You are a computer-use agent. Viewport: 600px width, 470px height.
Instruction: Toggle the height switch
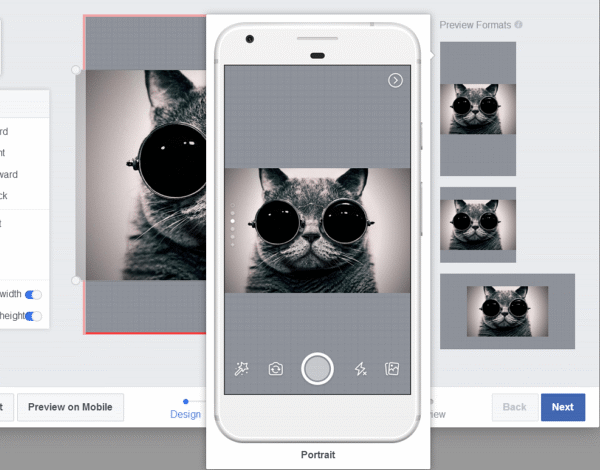click(34, 316)
